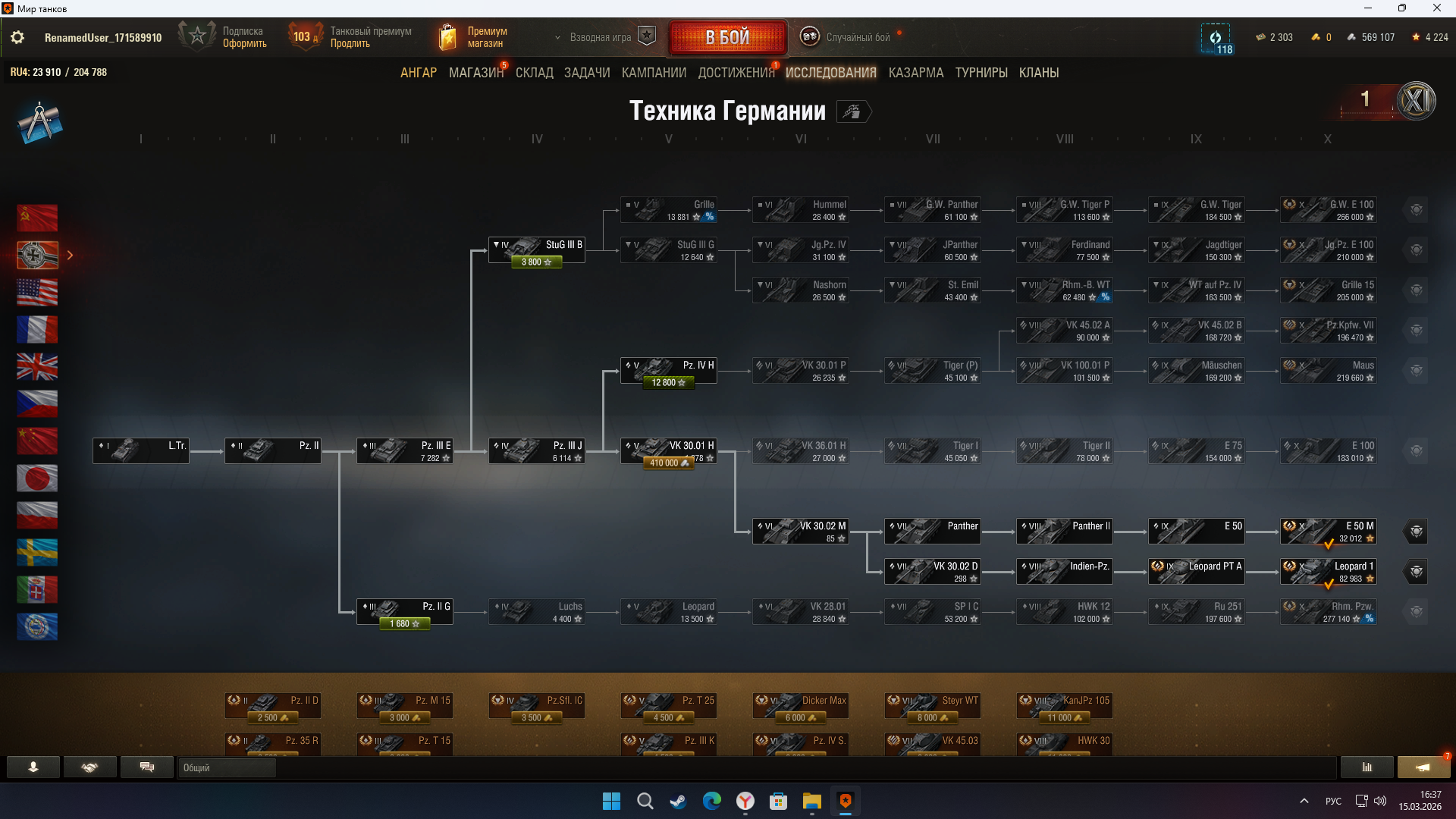Toggle compare marker for E 50 M

pos(1416,532)
